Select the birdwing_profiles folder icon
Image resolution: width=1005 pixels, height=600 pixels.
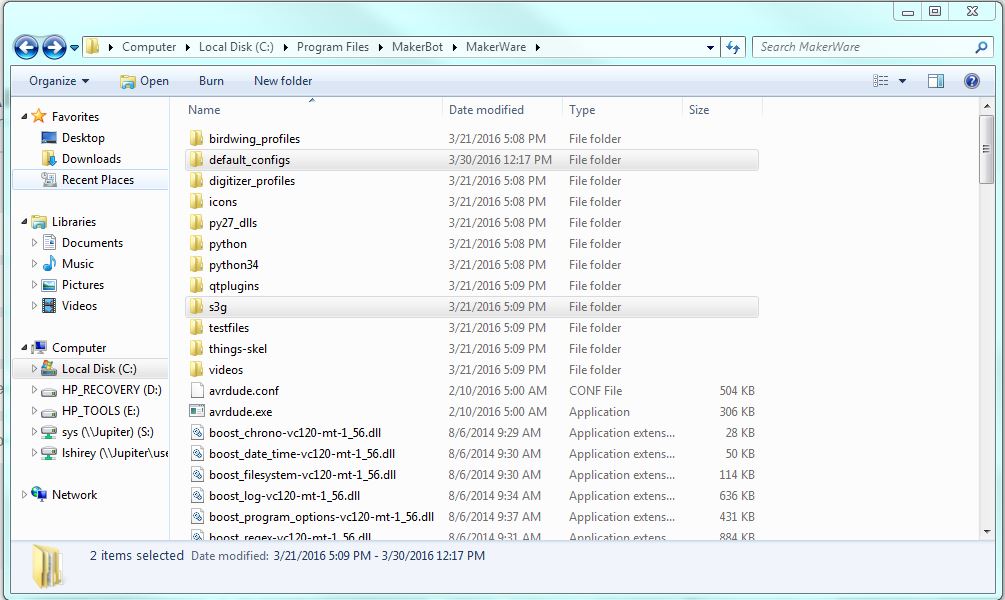[197, 138]
